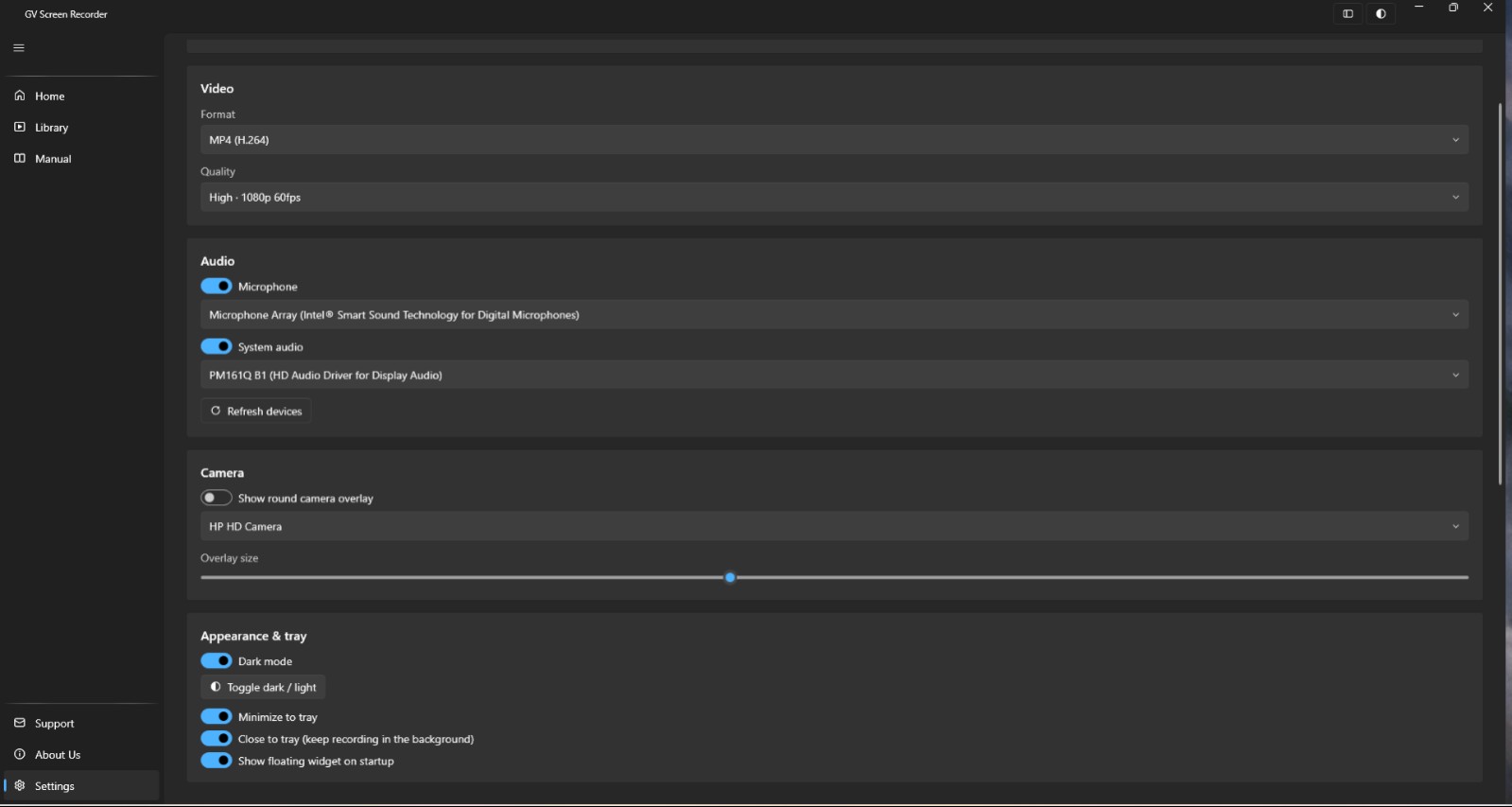Enable Show round camera overlay

pos(217,498)
